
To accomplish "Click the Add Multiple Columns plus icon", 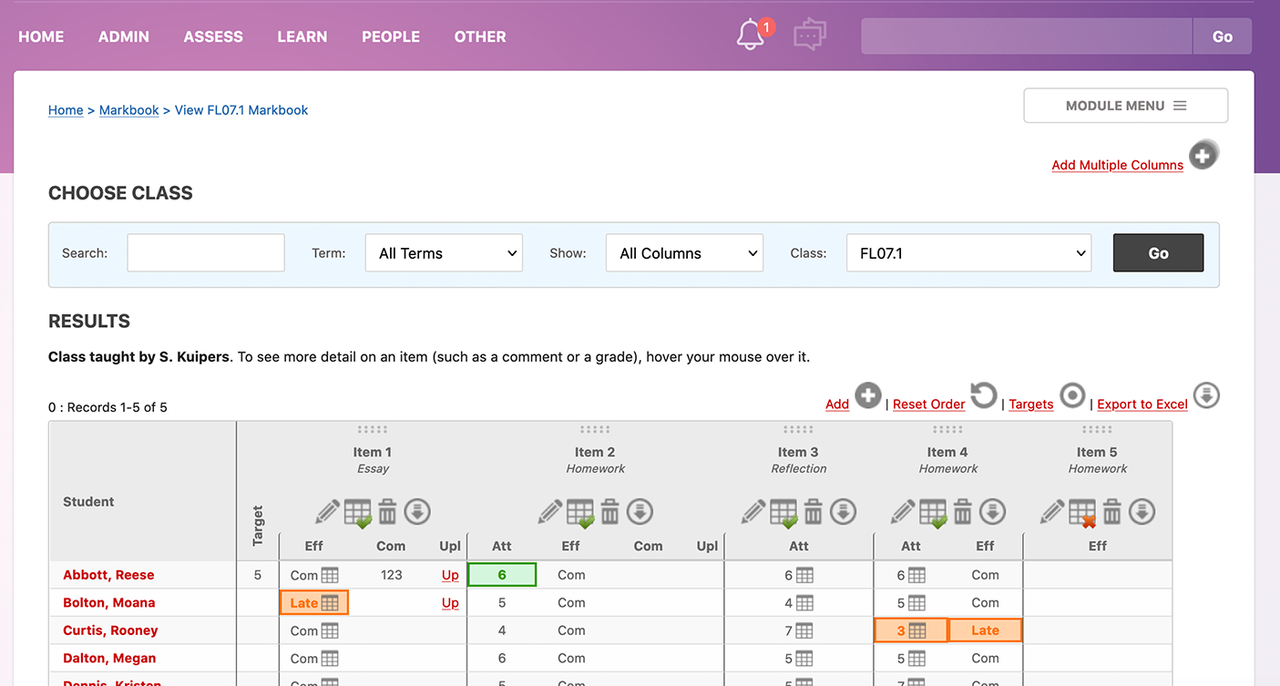I will 1204,156.
